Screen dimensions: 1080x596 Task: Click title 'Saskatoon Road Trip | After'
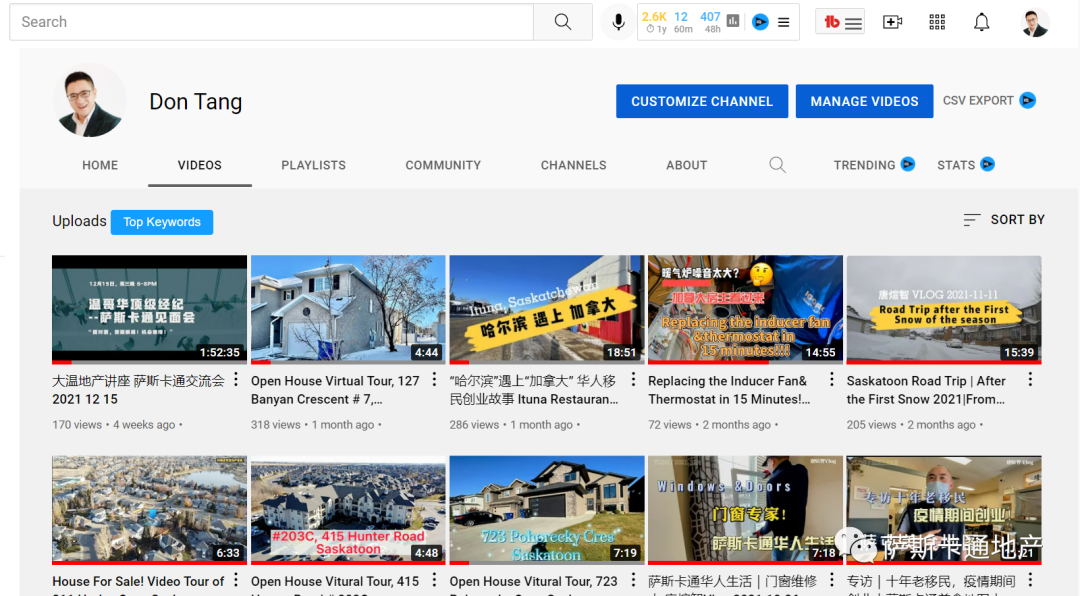pos(926,381)
